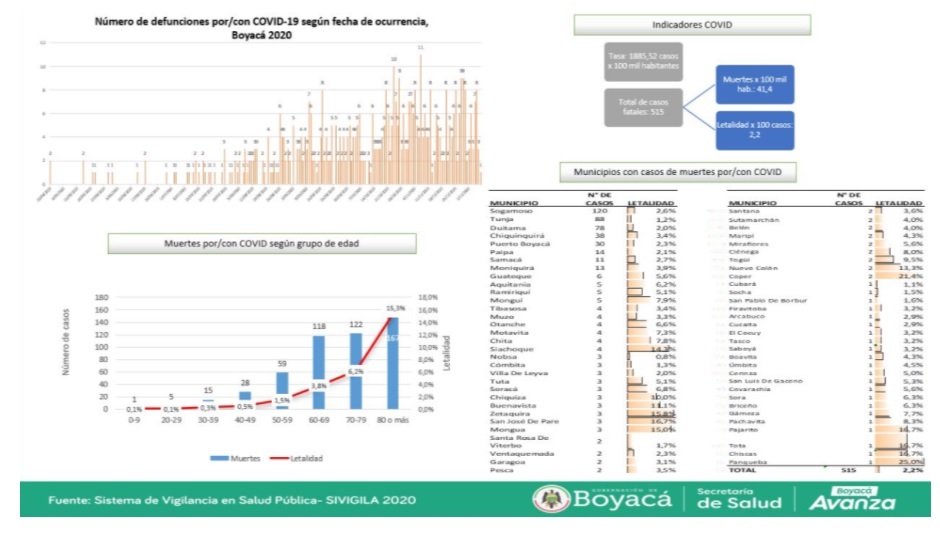Select the Tasa 1885,52 casos gray box

coord(642,60)
